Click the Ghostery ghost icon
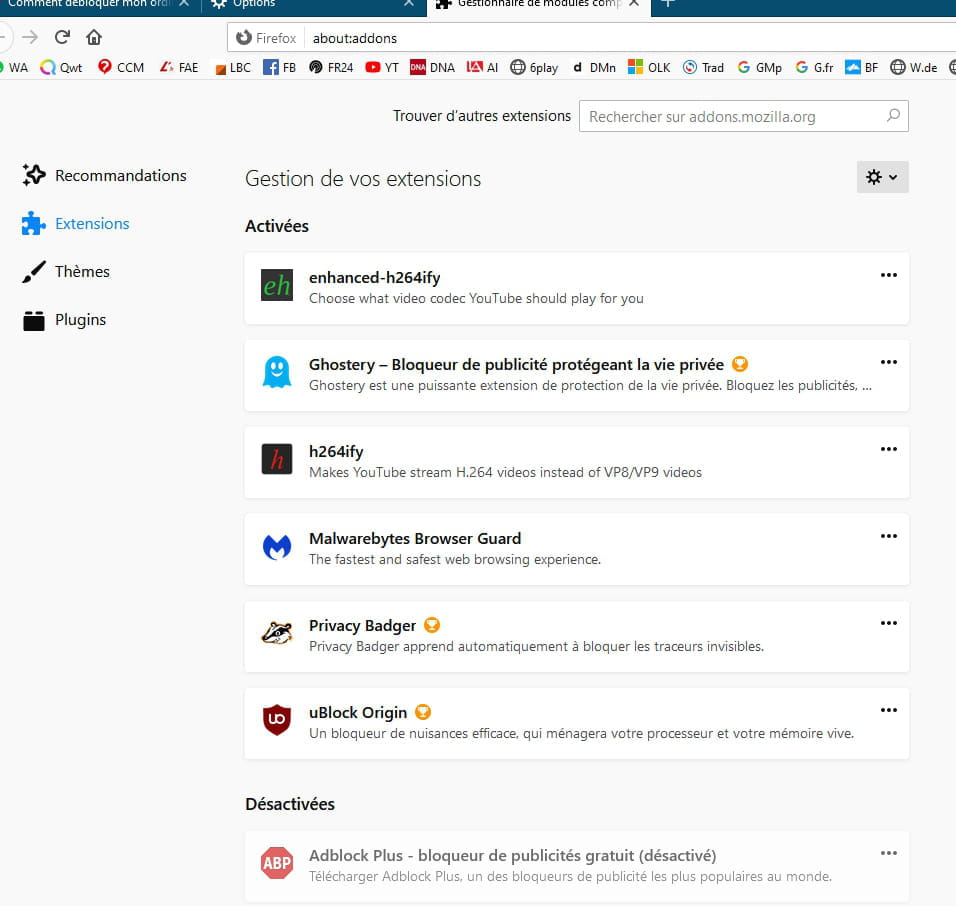Screen dimensions: 956x906 tap(277, 372)
